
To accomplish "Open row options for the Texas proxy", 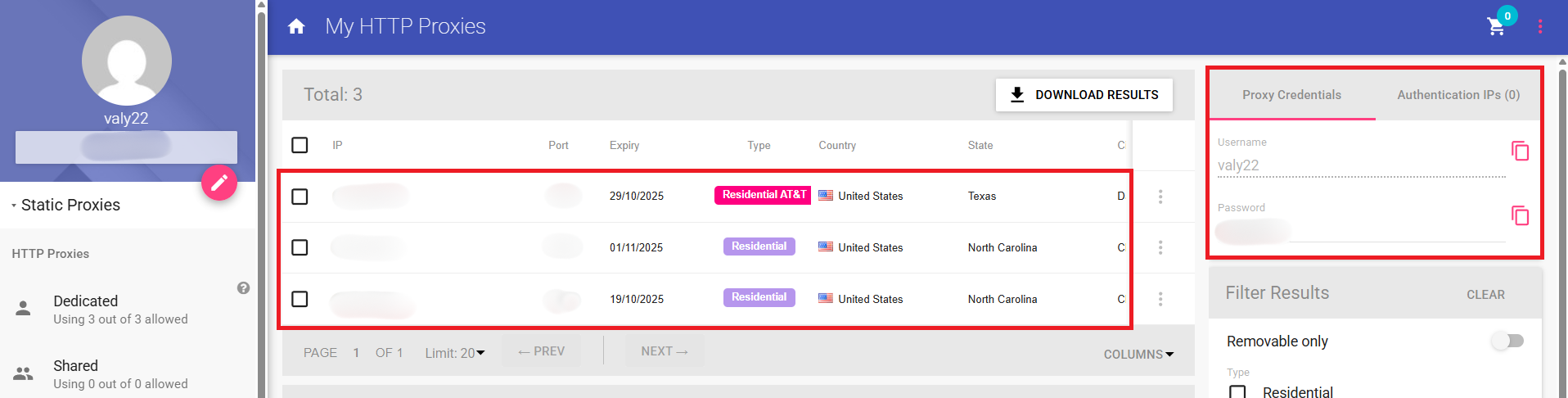I will coord(1160,197).
